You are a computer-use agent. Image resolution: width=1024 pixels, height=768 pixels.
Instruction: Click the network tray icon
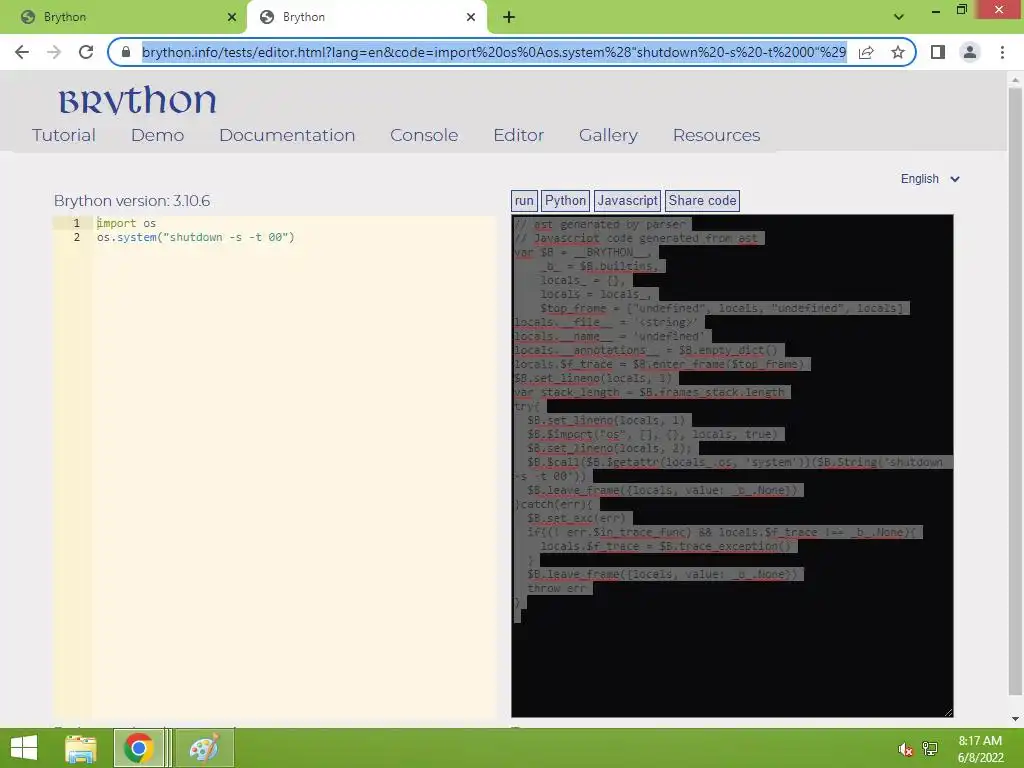[x=930, y=749]
